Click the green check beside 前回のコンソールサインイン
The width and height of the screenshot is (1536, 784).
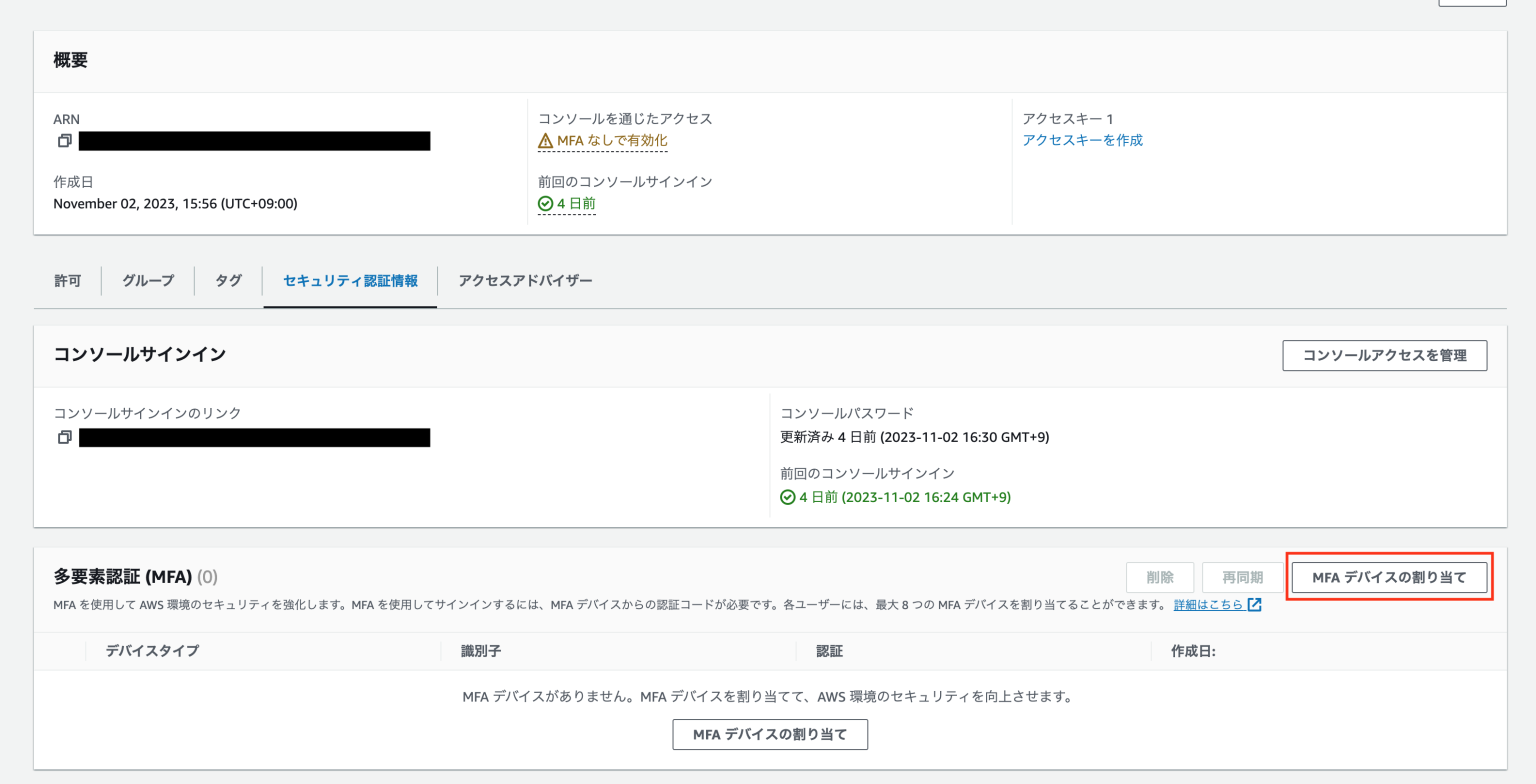click(545, 203)
